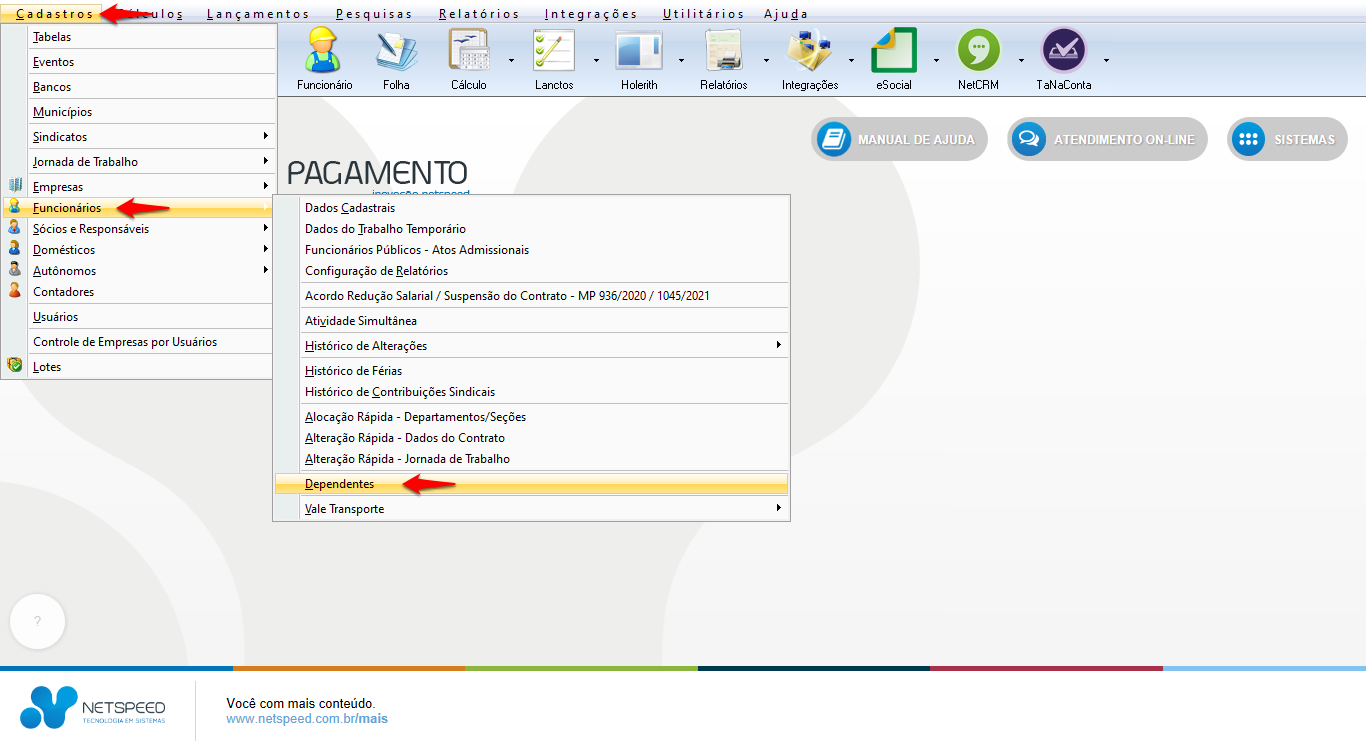
Task: Open the www.netspeed.com.br/mais link
Action: point(307,718)
